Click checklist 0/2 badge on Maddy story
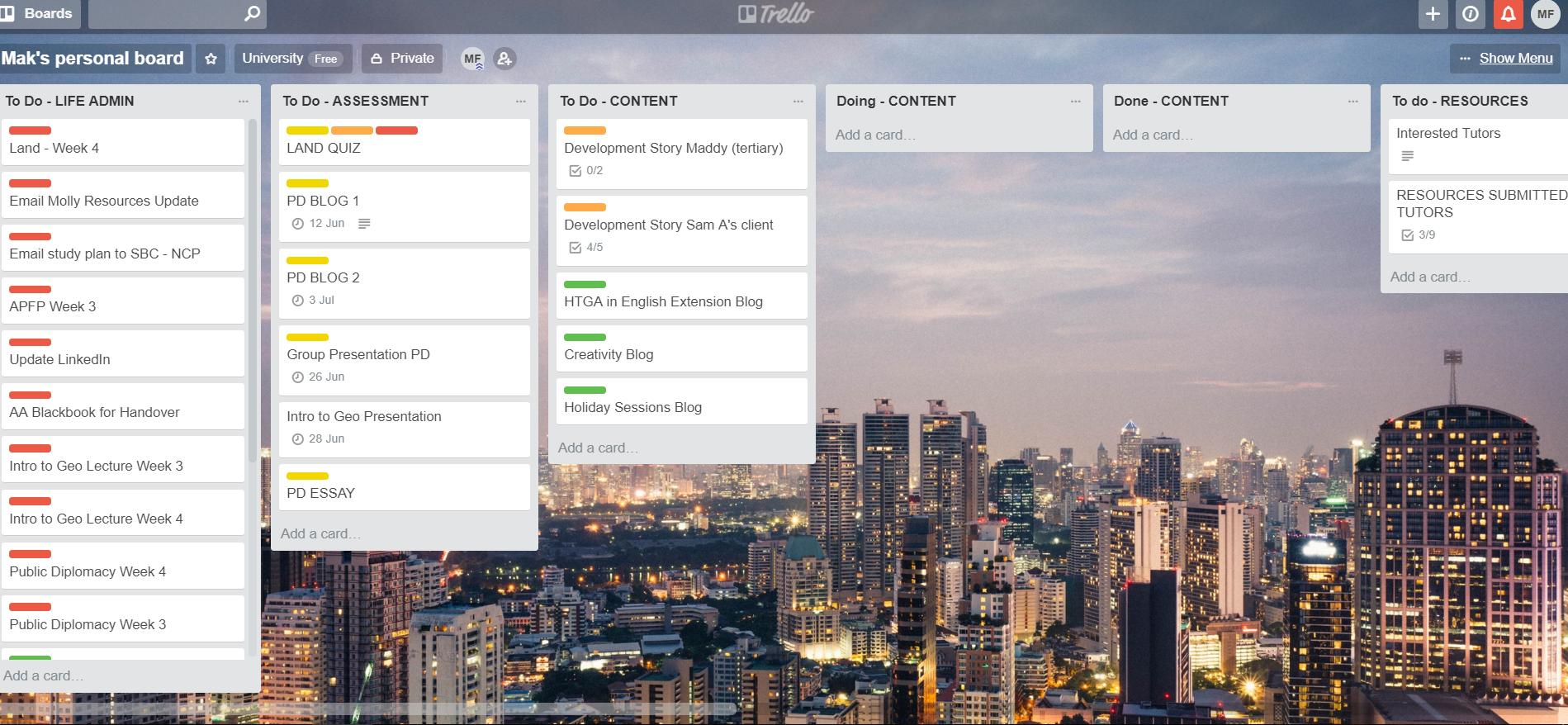Image resolution: width=1568 pixels, height=725 pixels. 586,171
